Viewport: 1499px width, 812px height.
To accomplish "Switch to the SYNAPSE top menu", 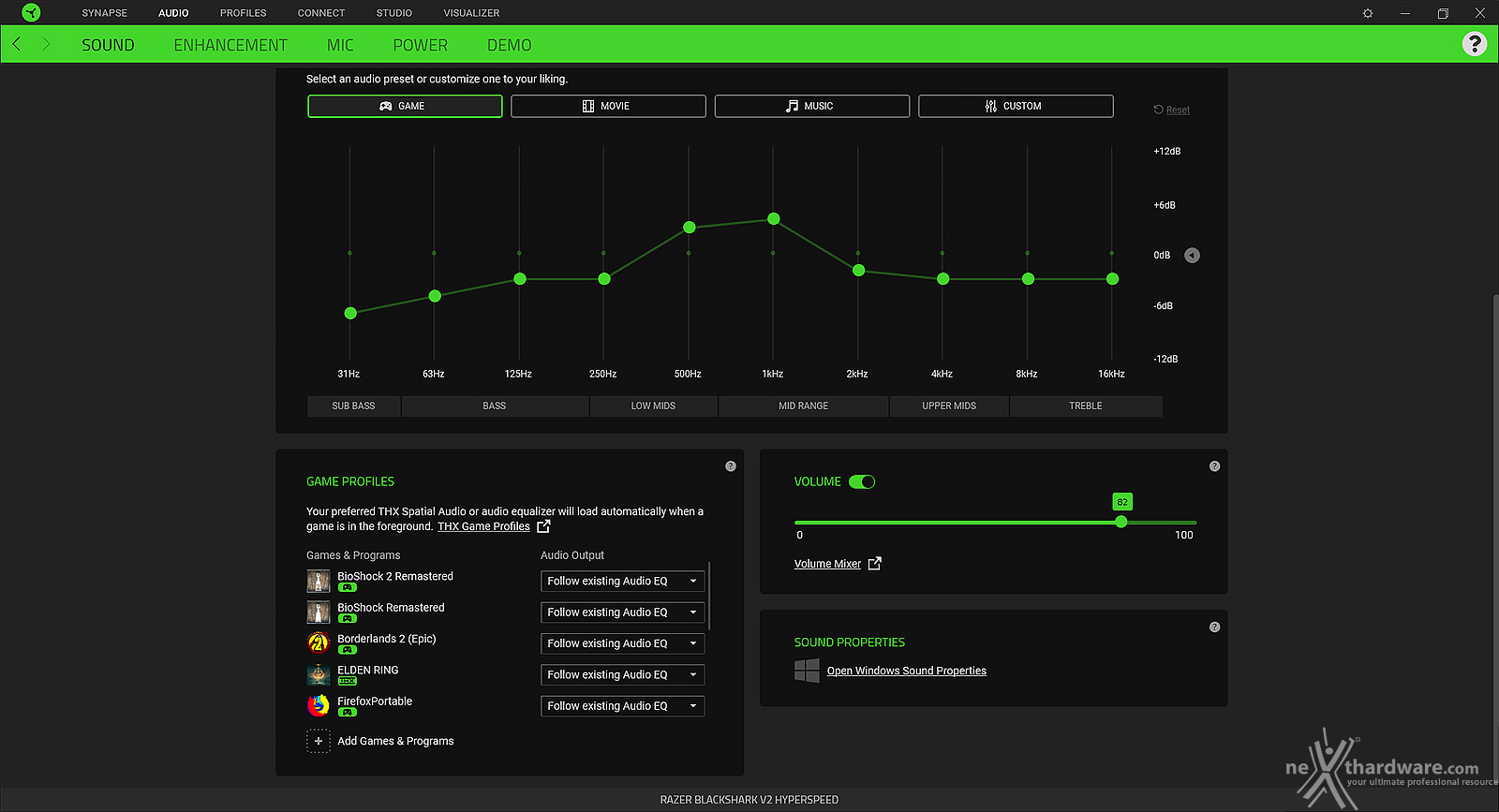I will tap(104, 13).
